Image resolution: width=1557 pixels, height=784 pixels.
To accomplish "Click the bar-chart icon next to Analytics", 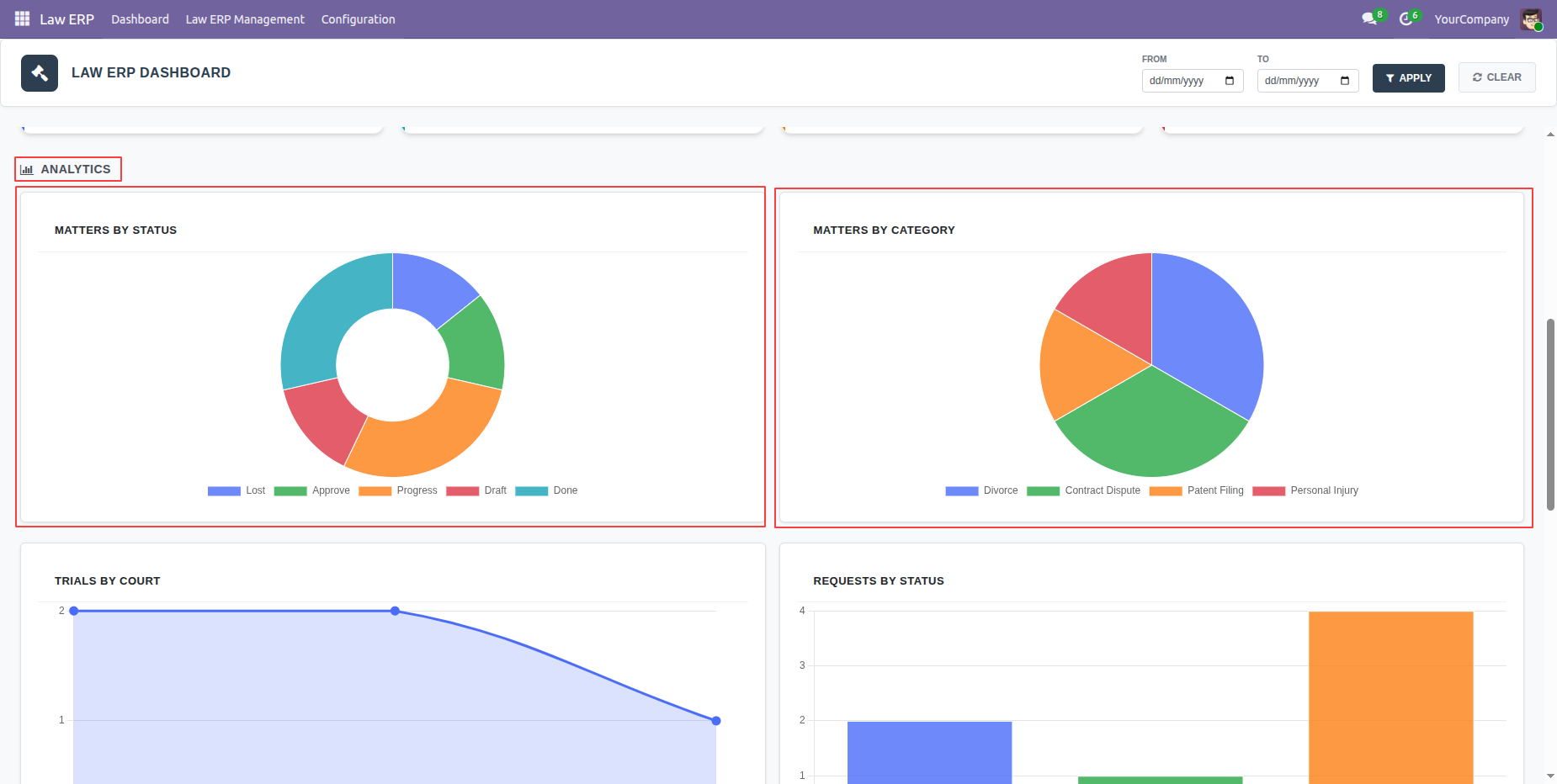I will [27, 169].
